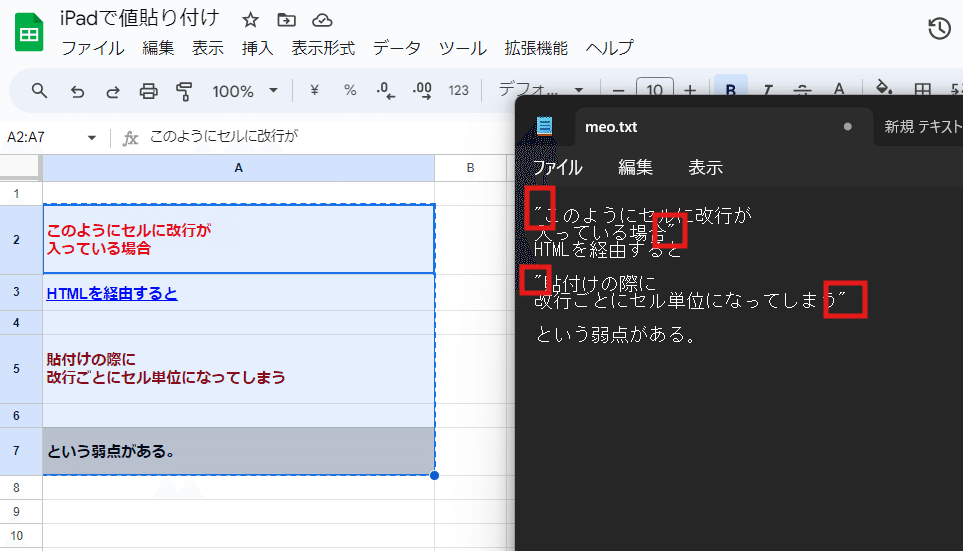Click the document title iPadで値貼り付け
Viewport: 963px width, 551px height.
(x=139, y=18)
